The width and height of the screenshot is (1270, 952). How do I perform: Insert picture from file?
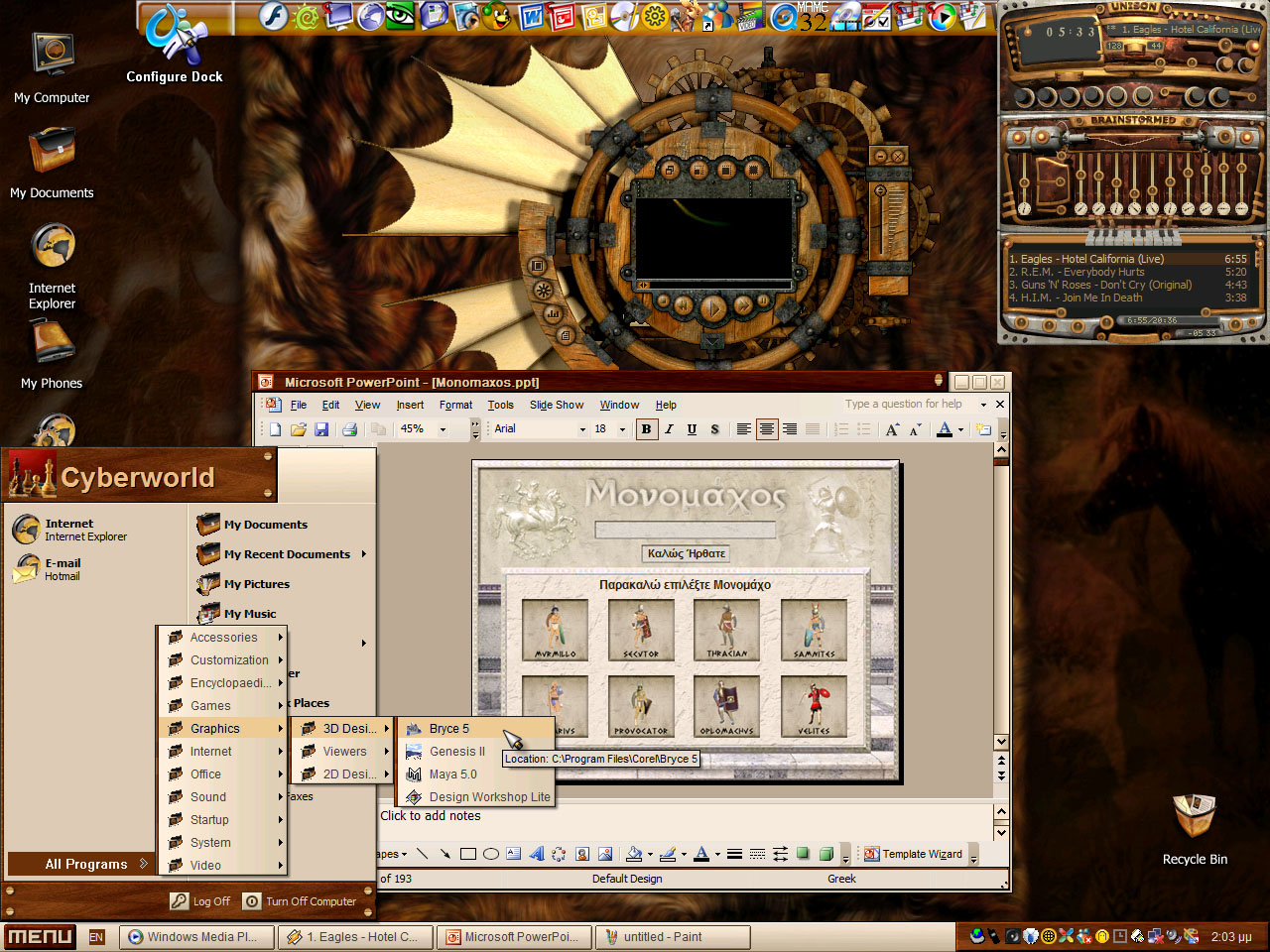605,854
